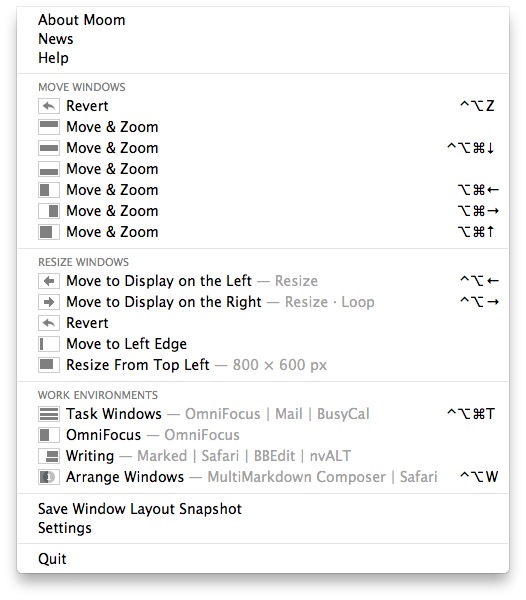Click the Move to Display on the Left arrow icon
Screen dimensions: 526x600
49,281
